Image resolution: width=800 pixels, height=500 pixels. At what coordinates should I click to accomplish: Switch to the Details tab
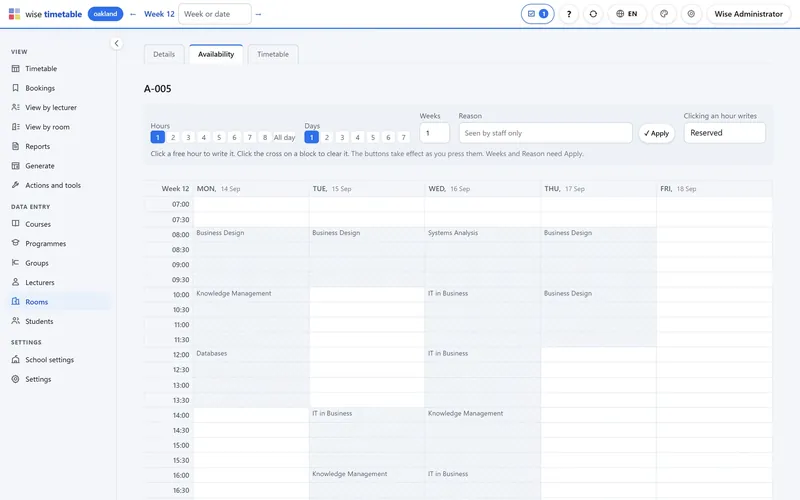tap(164, 54)
